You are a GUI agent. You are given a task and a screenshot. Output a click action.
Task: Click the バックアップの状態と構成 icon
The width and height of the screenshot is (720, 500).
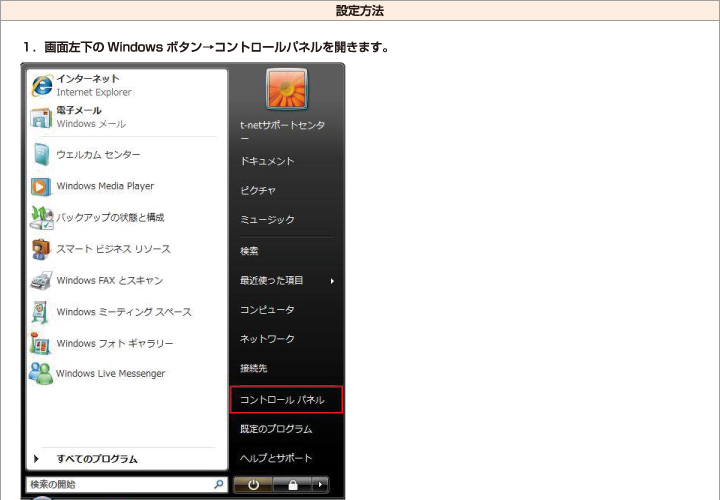(x=42, y=217)
